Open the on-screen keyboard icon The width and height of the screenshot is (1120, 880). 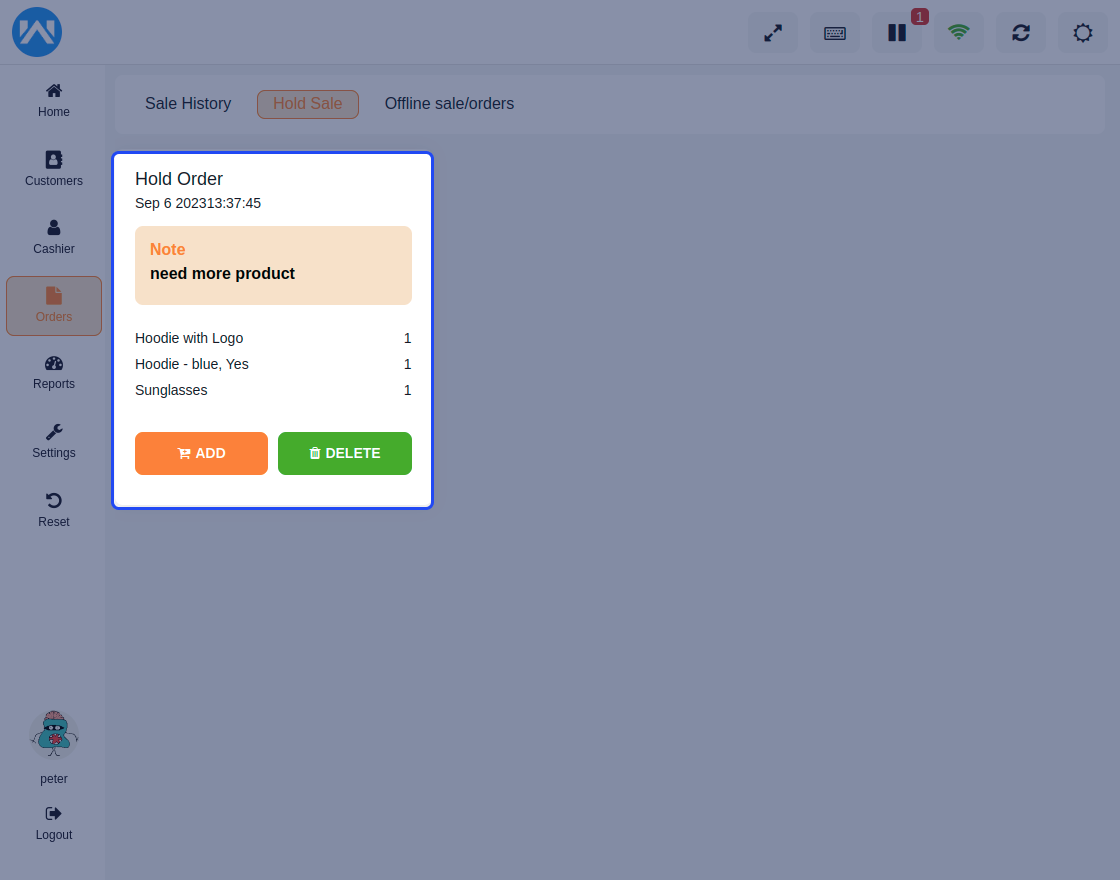point(834,32)
